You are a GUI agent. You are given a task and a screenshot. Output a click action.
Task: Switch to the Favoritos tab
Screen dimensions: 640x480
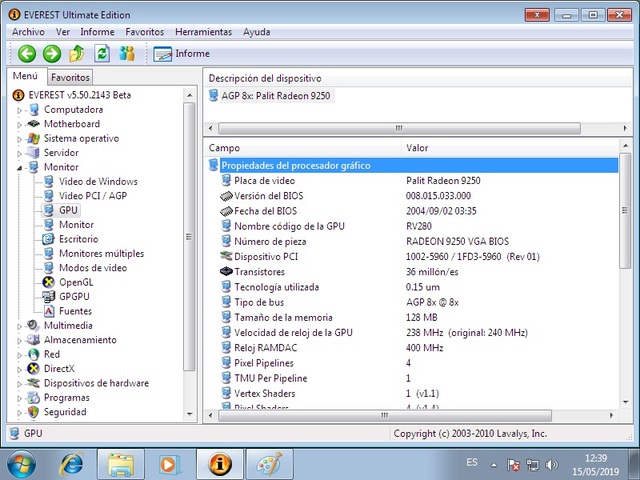tap(70, 77)
